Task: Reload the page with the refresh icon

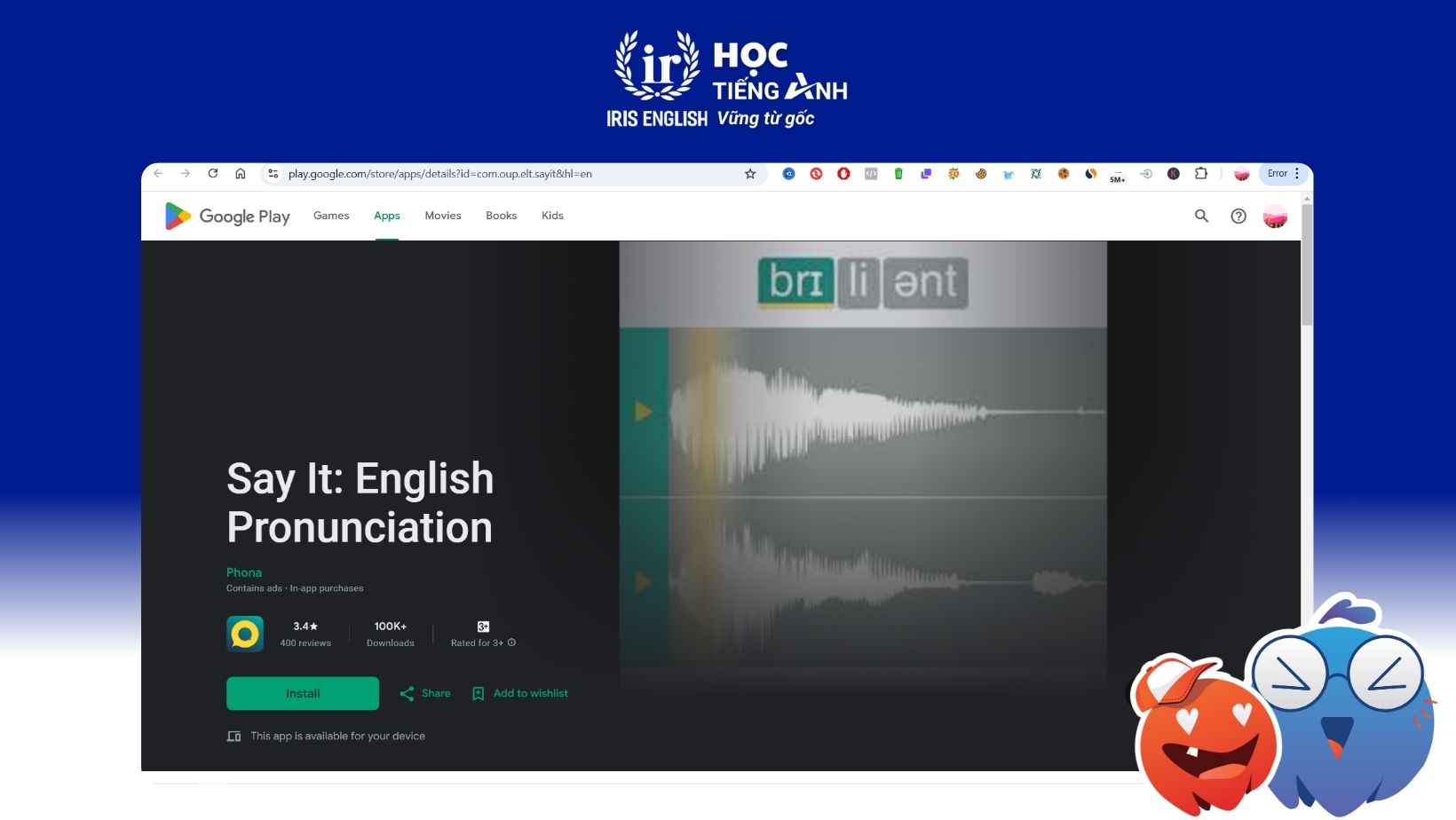Action: click(x=213, y=174)
